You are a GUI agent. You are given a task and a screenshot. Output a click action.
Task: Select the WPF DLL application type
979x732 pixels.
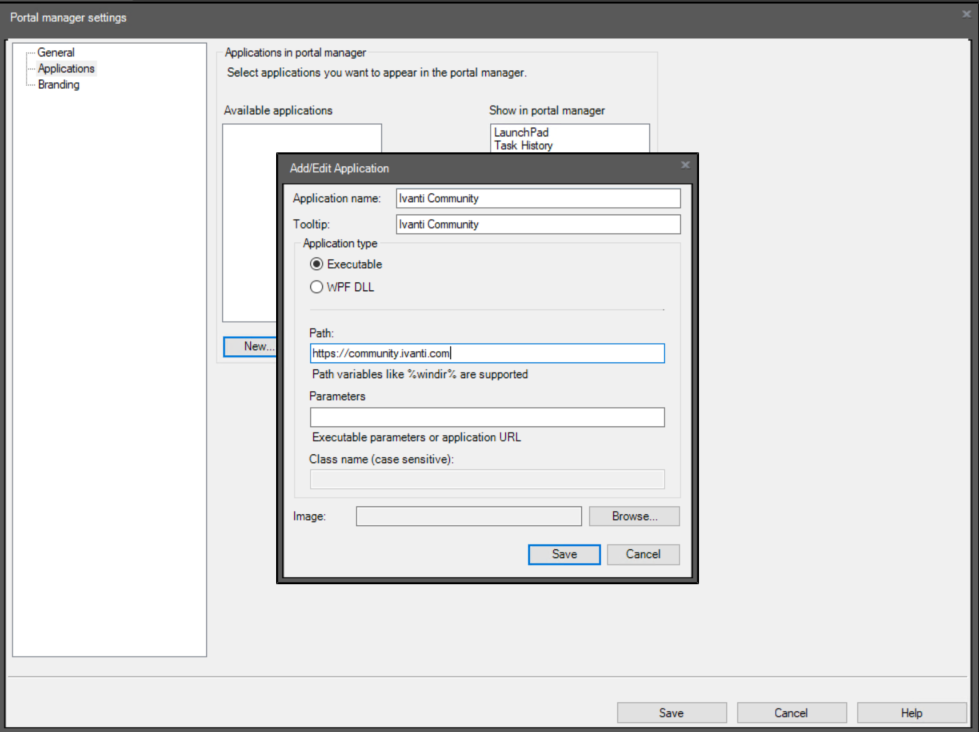click(317, 286)
